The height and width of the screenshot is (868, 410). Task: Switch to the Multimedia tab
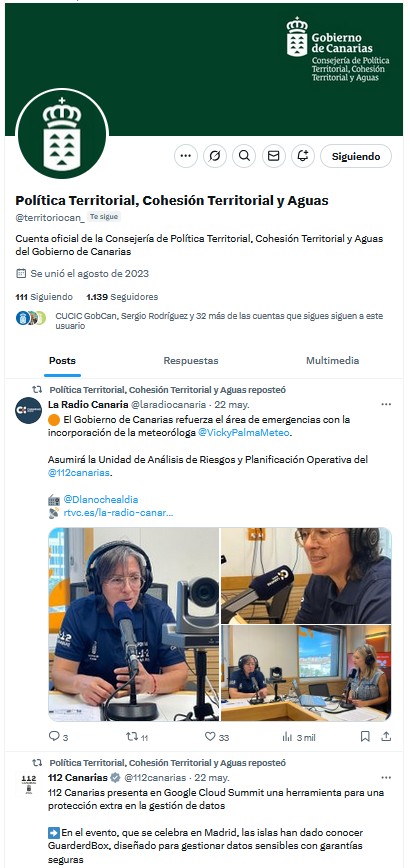333,361
